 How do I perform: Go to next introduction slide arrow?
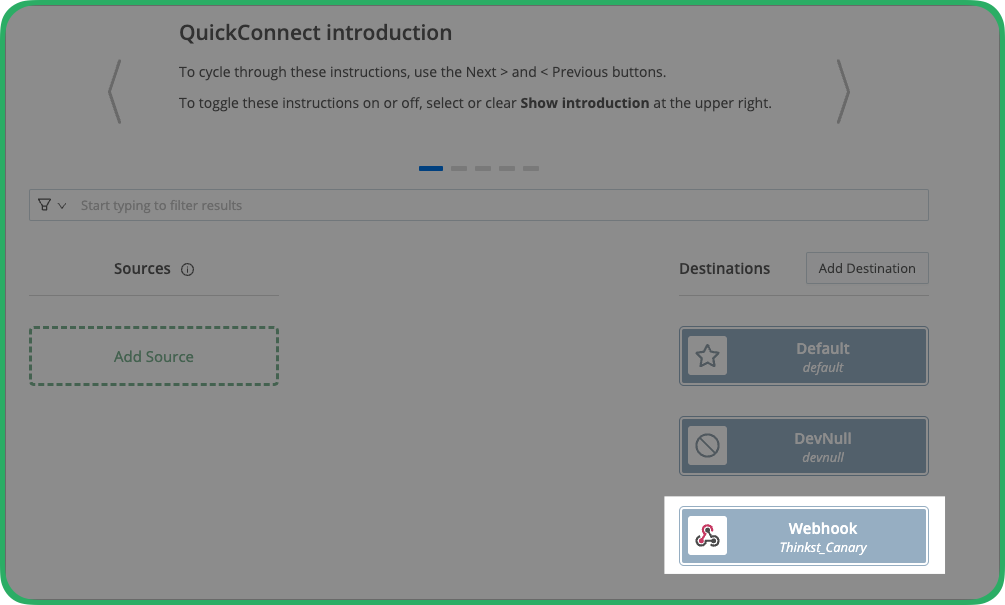pyautogui.click(x=843, y=92)
